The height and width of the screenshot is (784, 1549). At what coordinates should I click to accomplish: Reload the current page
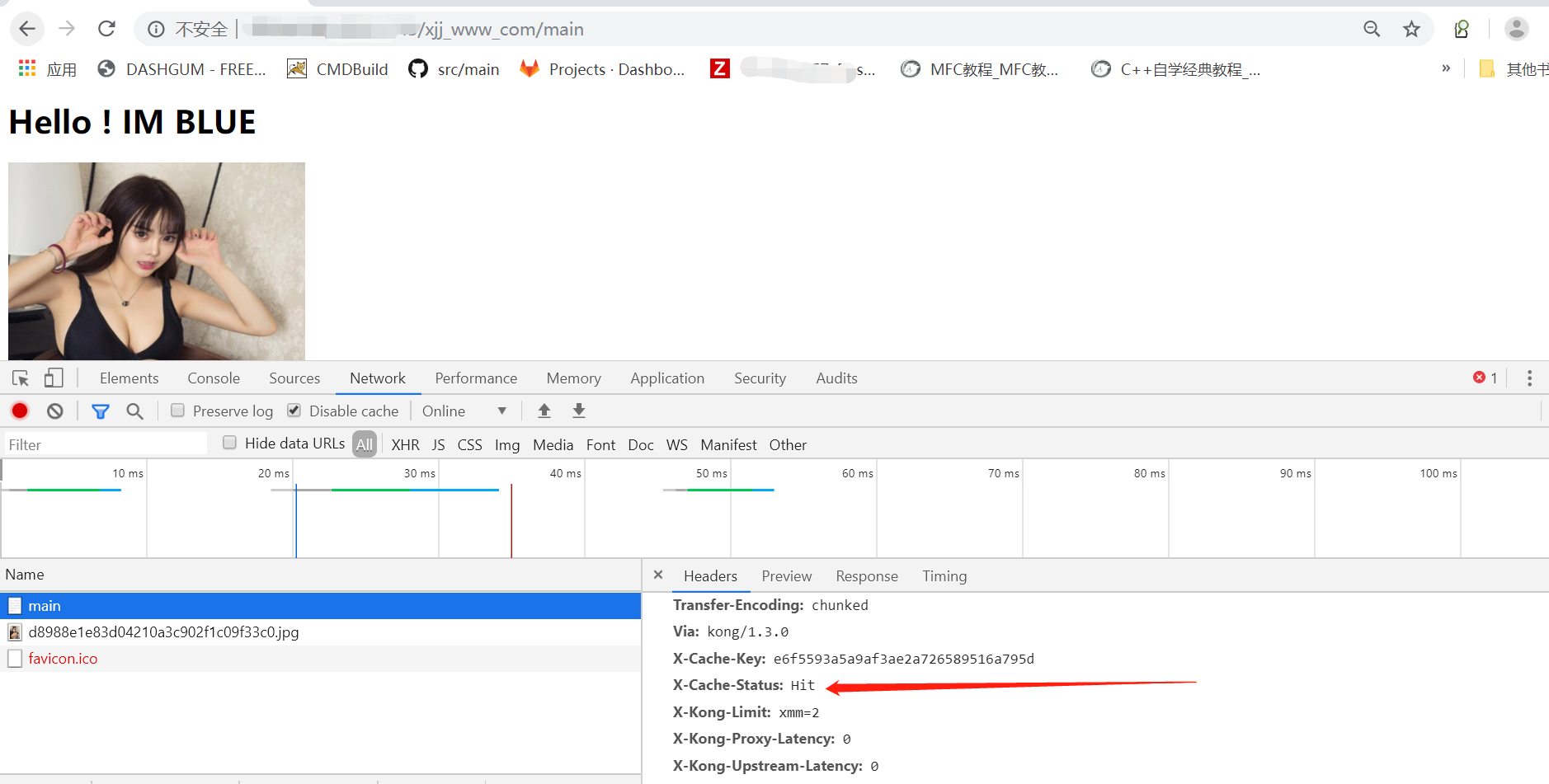106,28
